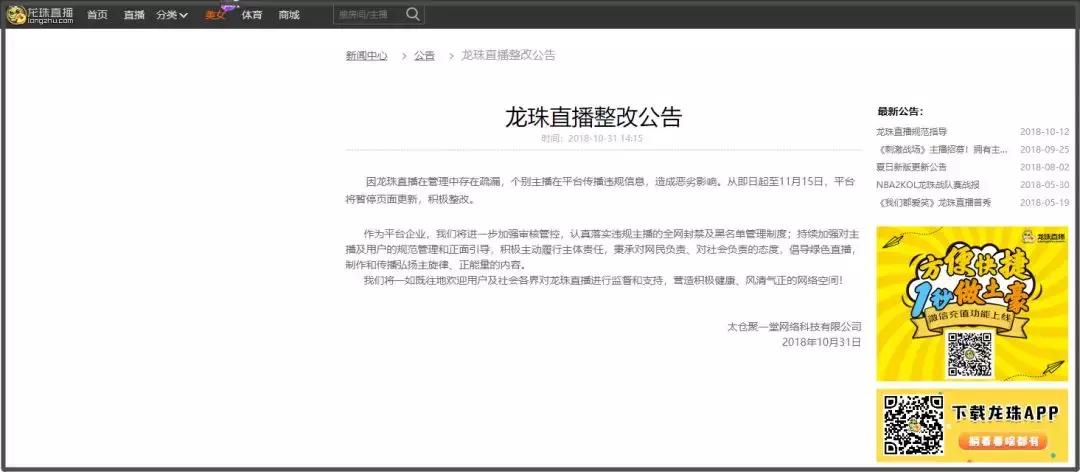The image size is (1080, 472).
Task: Click breadcrumb text 龙珠直播整改公告
Action: pos(508,56)
